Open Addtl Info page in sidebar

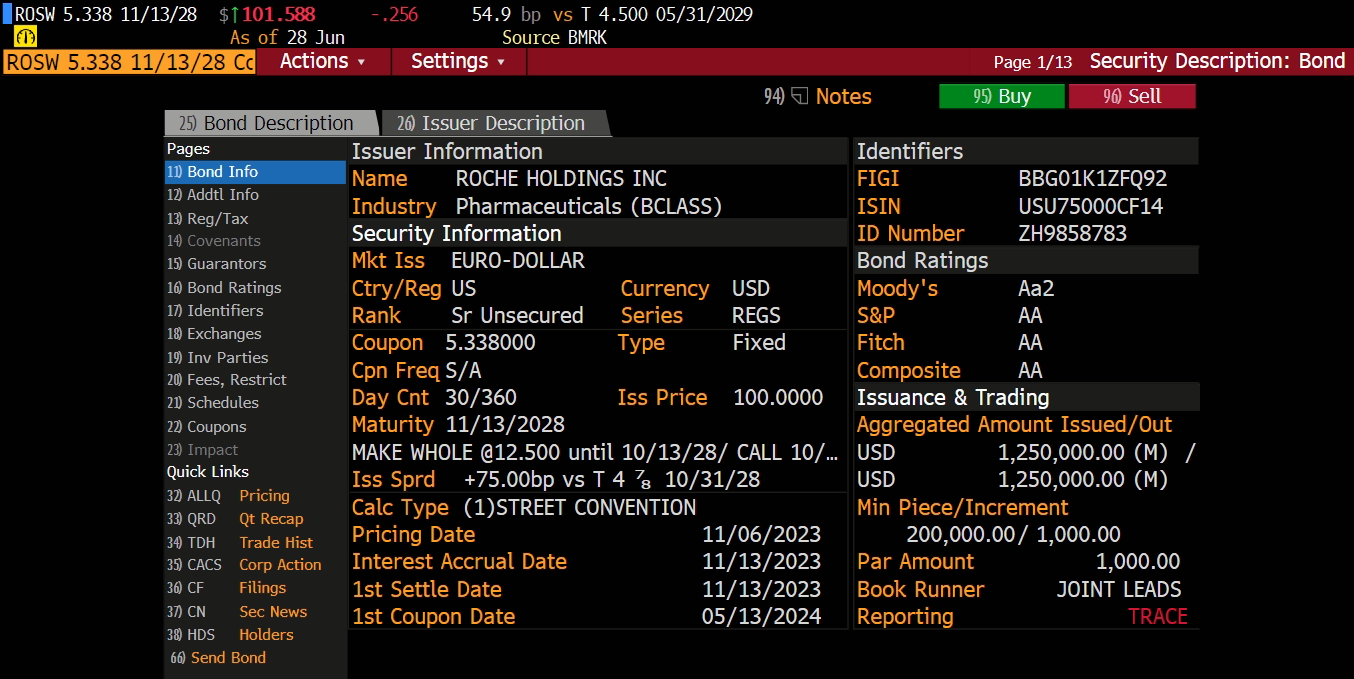[x=222, y=195]
